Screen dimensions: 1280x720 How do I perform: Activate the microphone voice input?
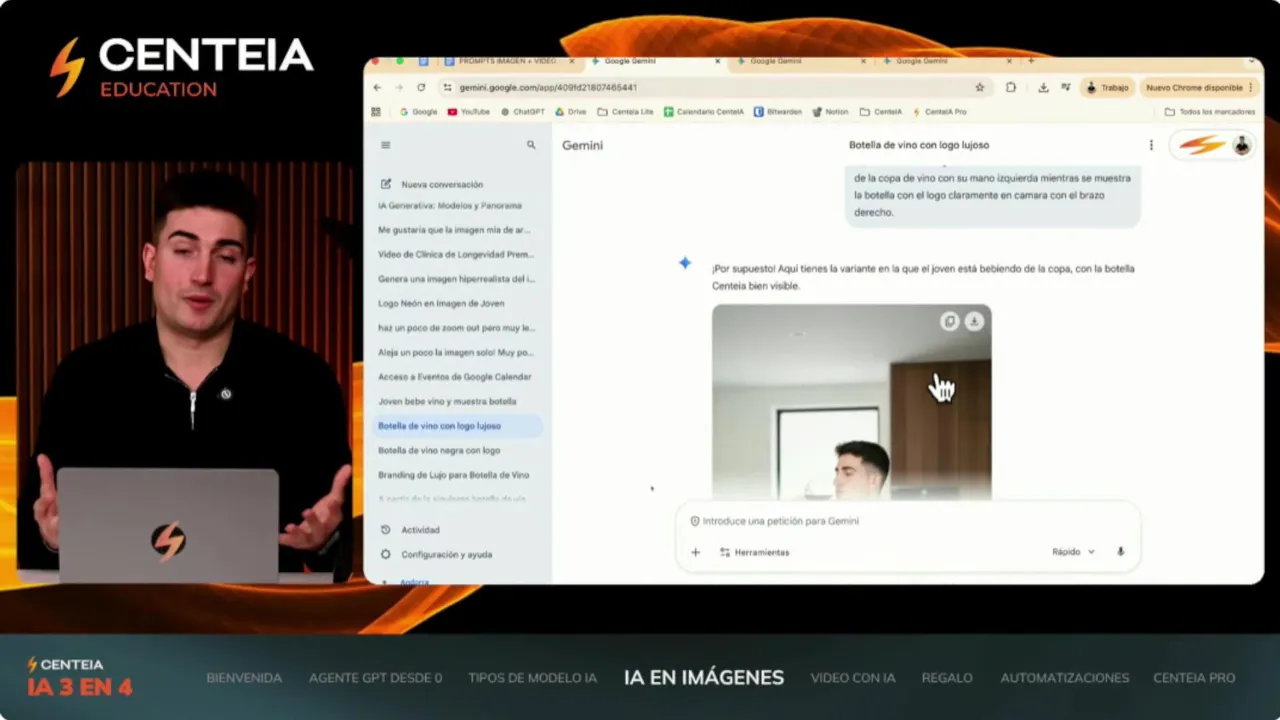[x=1120, y=552]
